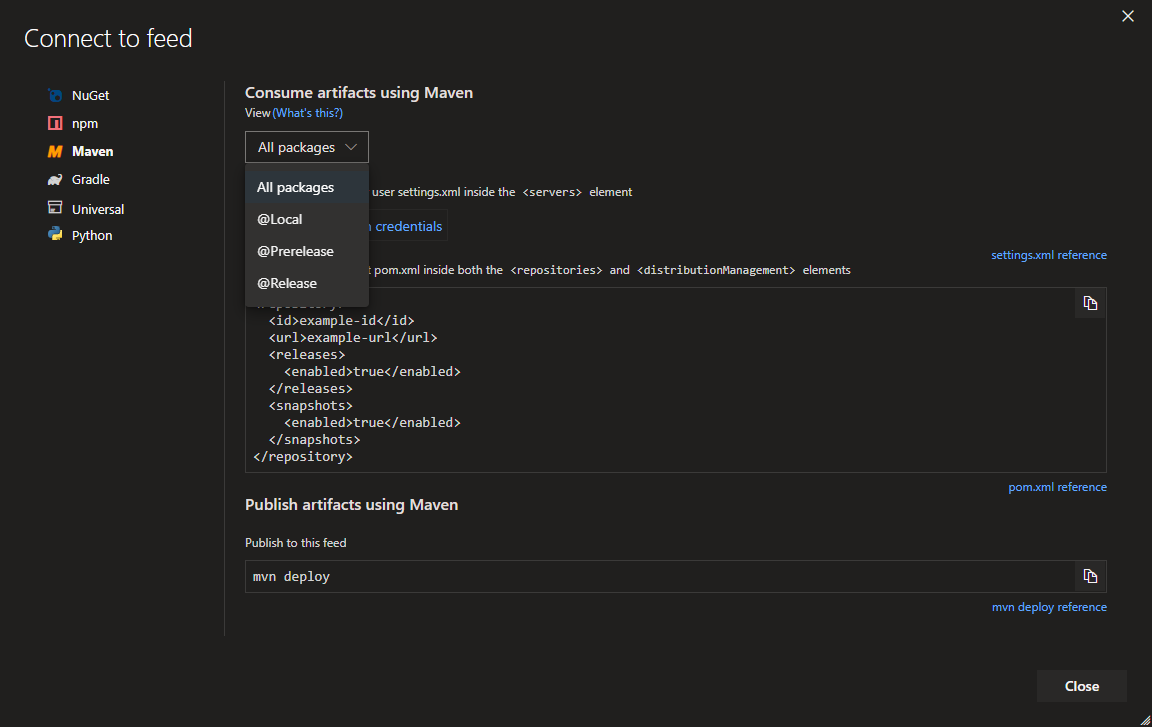Copy the repository XML snippet

coord(1090,303)
